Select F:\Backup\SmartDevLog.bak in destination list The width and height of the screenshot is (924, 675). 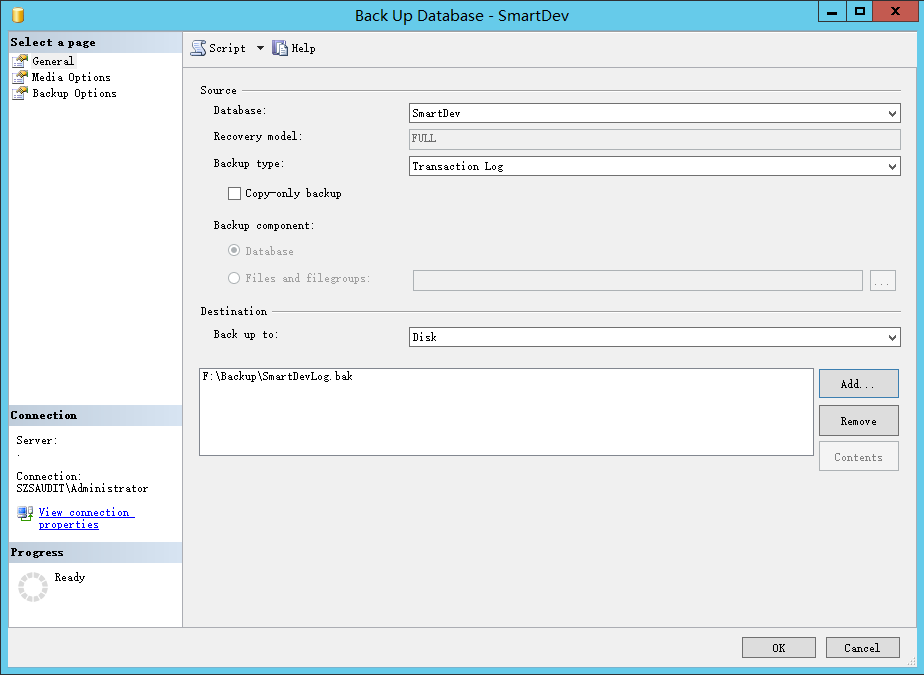(277, 377)
